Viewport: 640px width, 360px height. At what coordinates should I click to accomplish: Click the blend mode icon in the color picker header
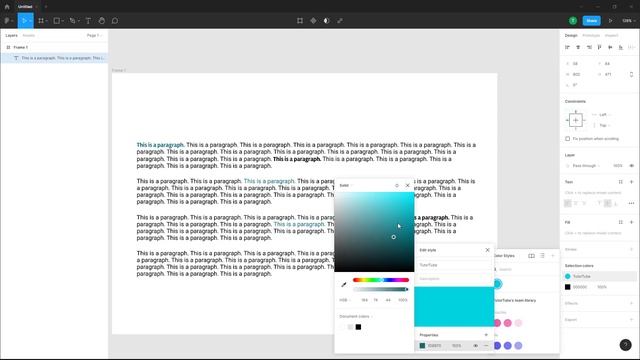tap(397, 186)
